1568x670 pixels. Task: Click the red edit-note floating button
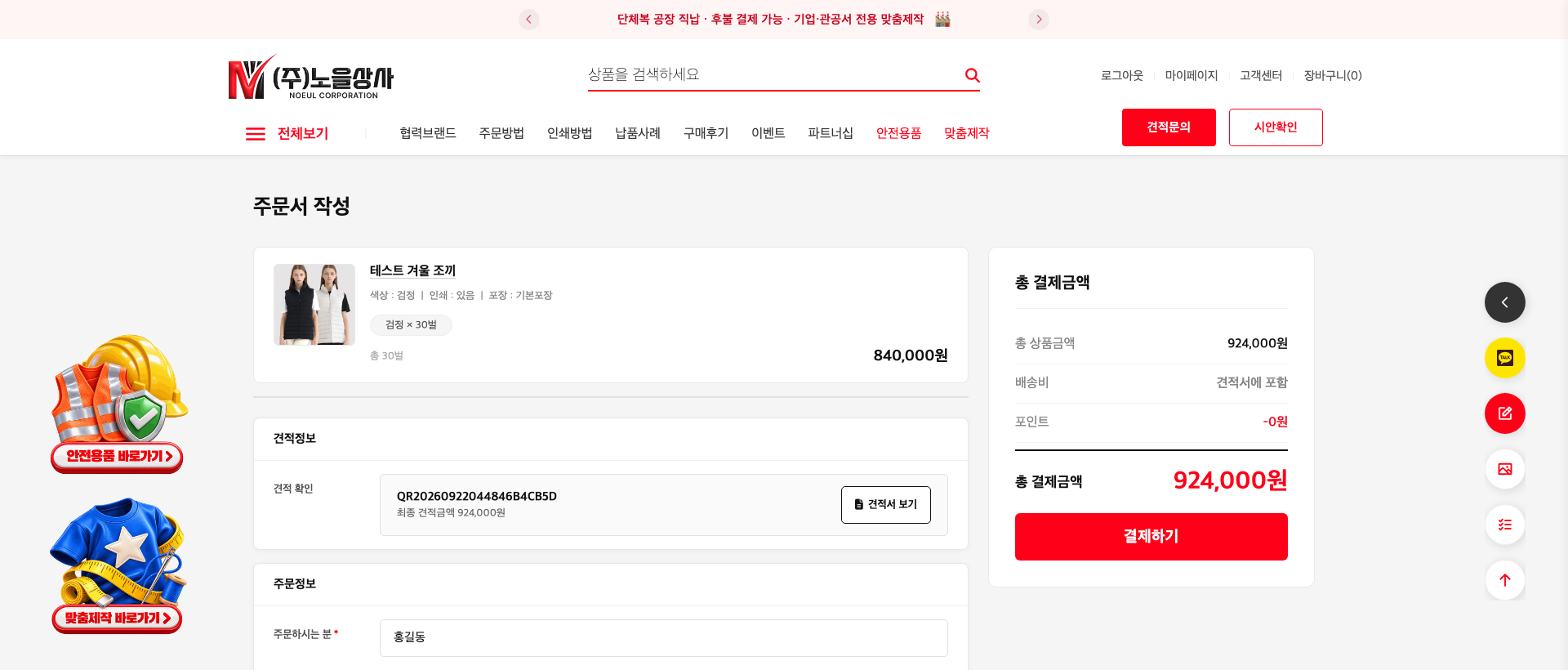[x=1505, y=413]
